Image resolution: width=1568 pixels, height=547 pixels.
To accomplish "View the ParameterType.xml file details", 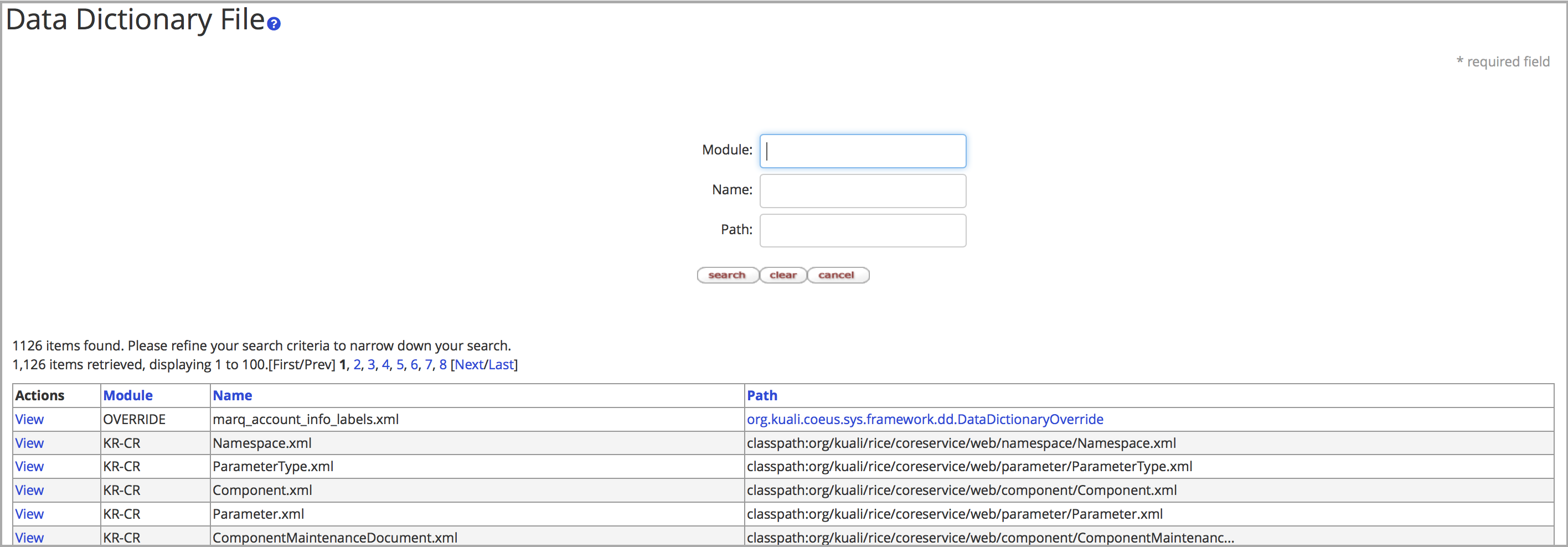I will coord(29,467).
